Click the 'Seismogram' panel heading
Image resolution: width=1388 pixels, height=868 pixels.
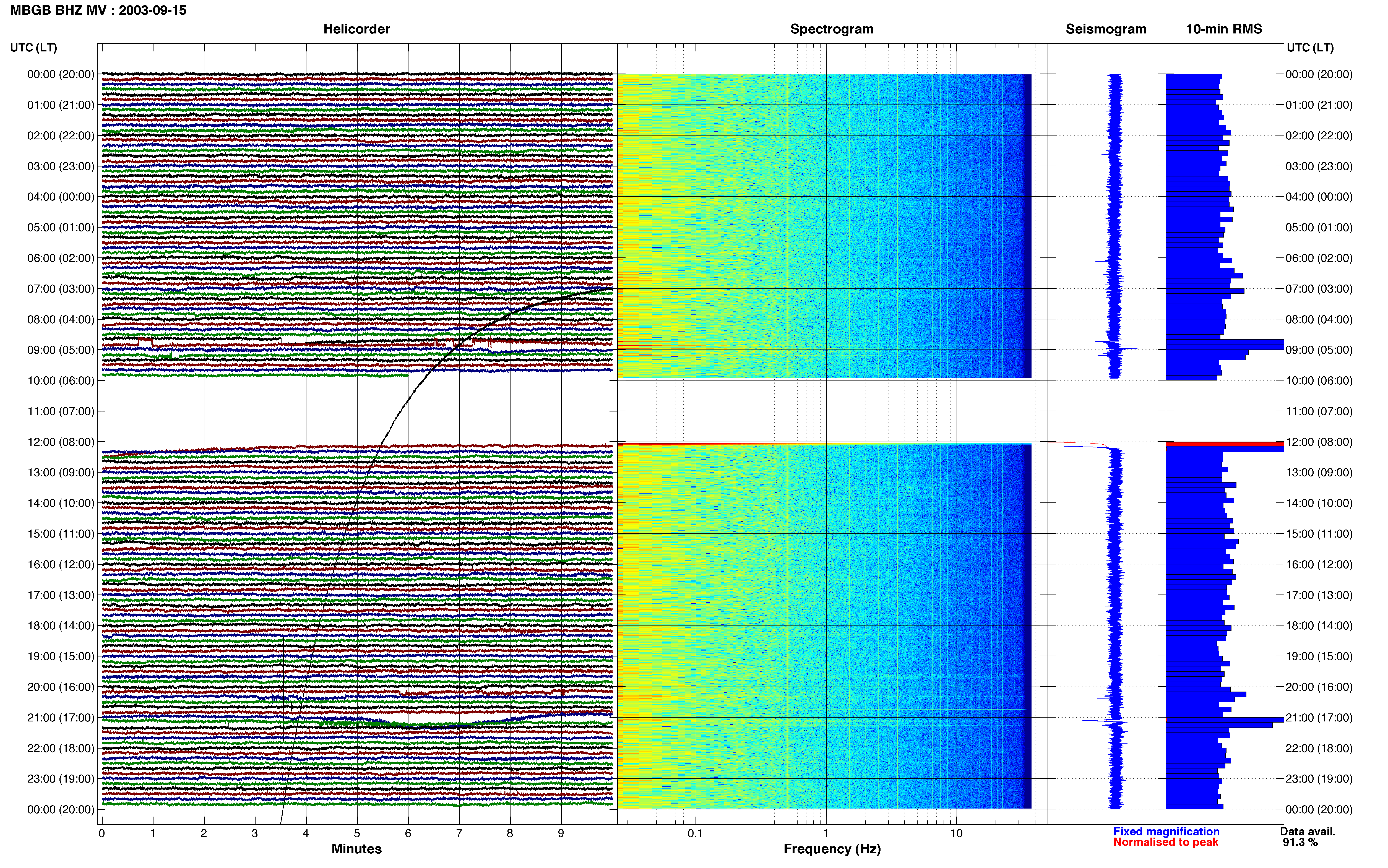coord(1106,29)
